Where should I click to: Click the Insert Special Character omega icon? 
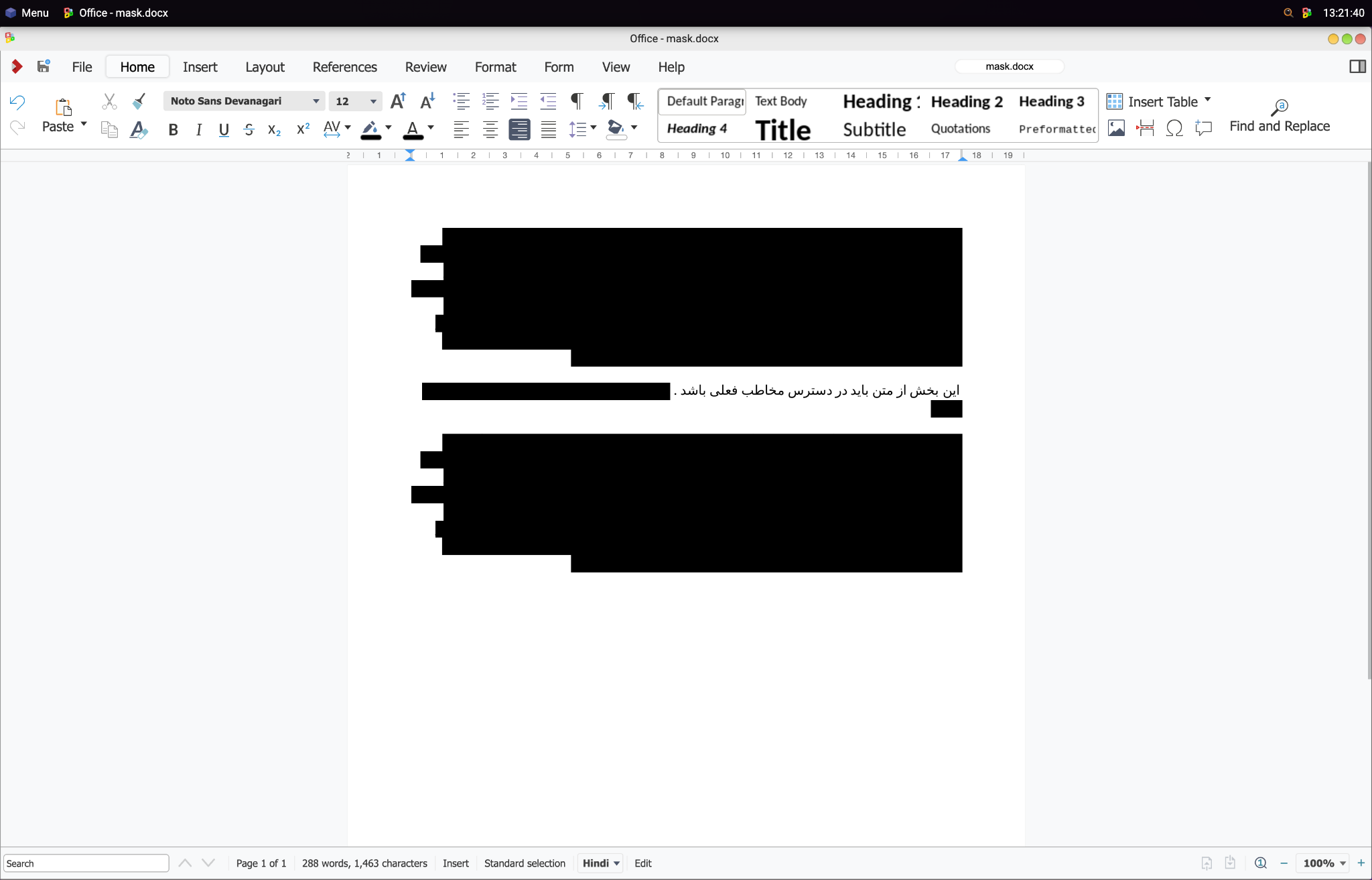(1174, 128)
